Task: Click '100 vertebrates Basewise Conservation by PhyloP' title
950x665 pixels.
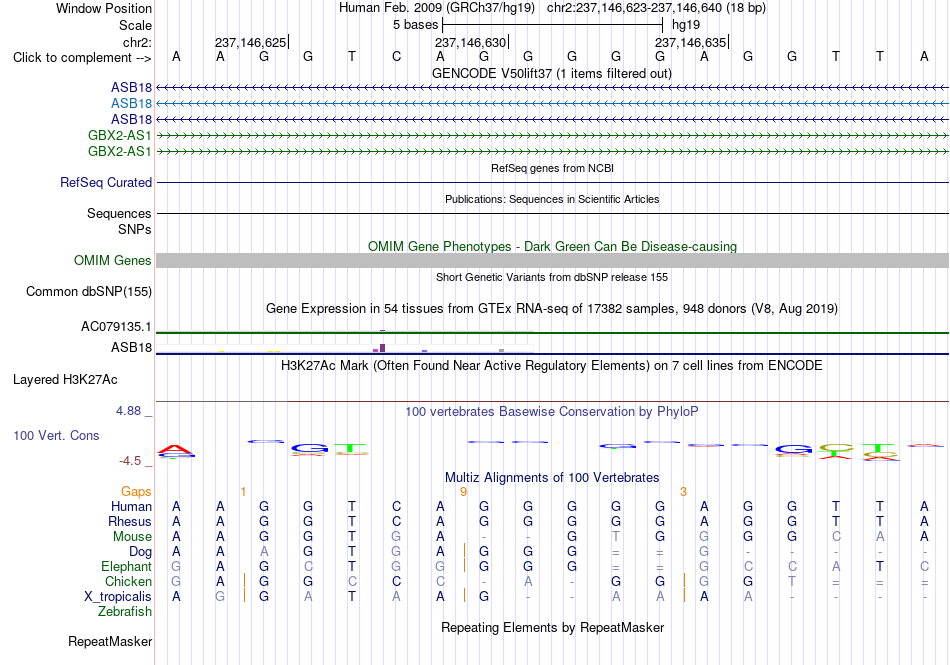Action: (552, 412)
